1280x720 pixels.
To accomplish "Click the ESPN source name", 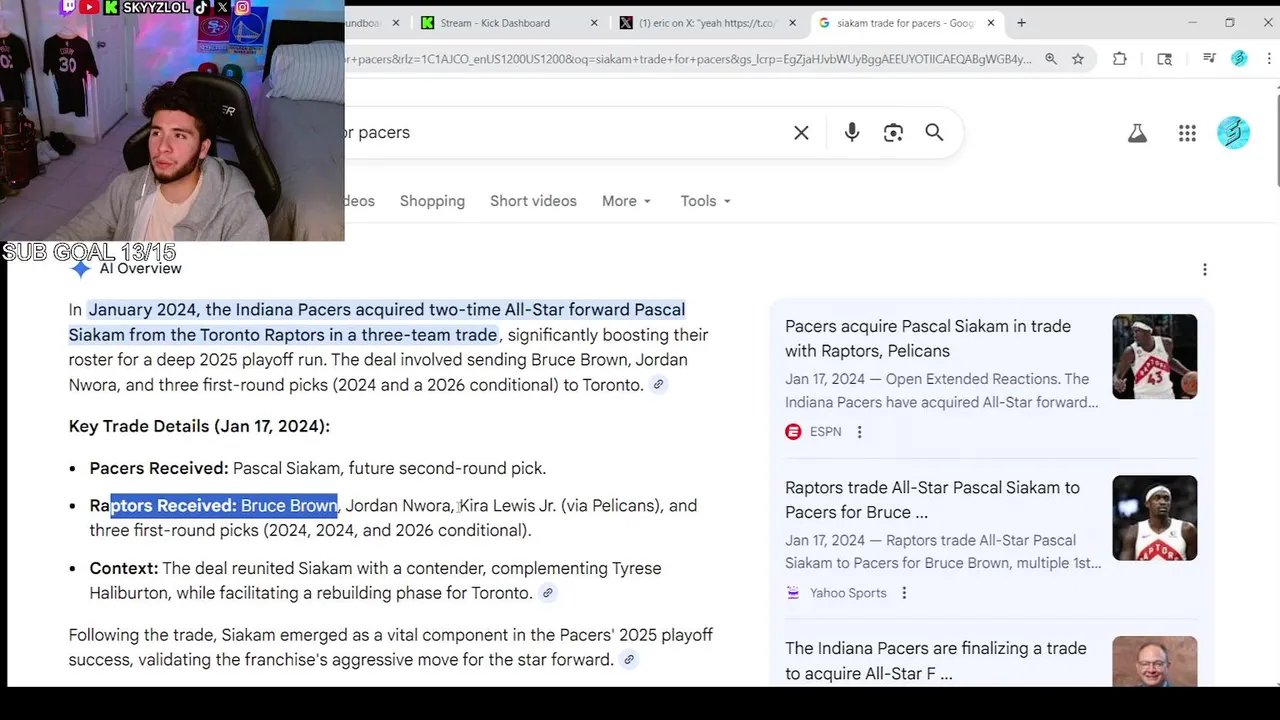I will (825, 432).
